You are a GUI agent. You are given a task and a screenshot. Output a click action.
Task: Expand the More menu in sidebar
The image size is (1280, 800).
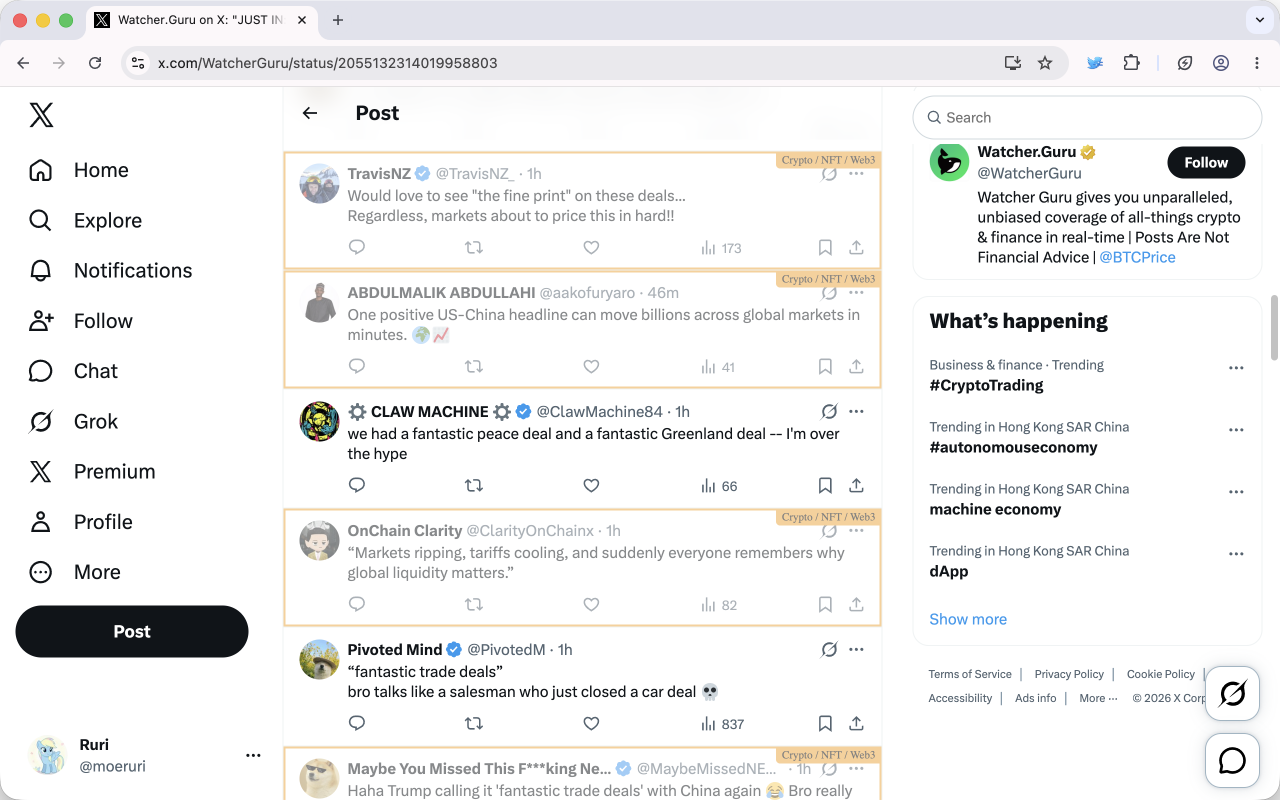74,572
